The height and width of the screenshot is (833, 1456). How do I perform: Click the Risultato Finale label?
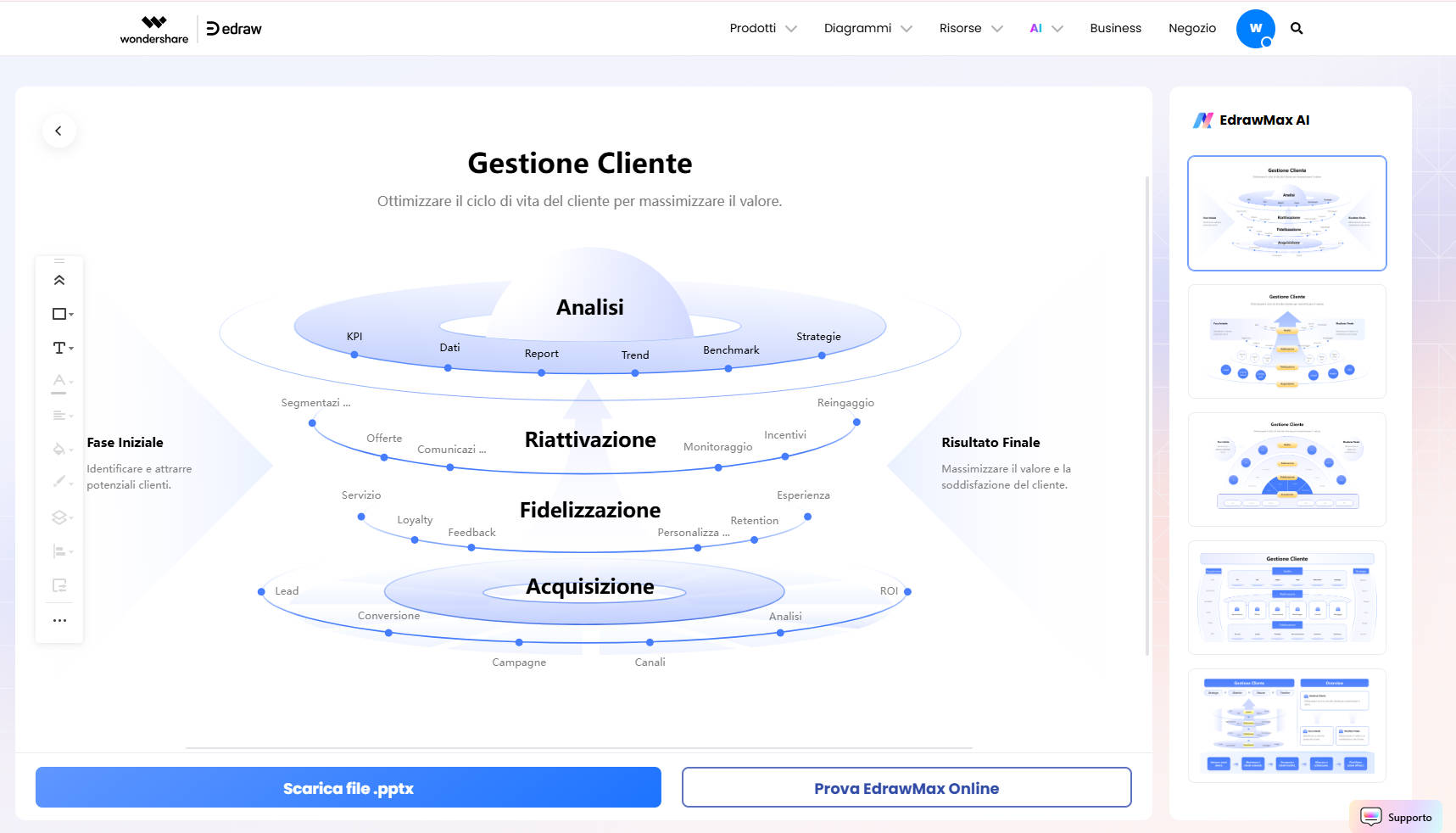[990, 442]
